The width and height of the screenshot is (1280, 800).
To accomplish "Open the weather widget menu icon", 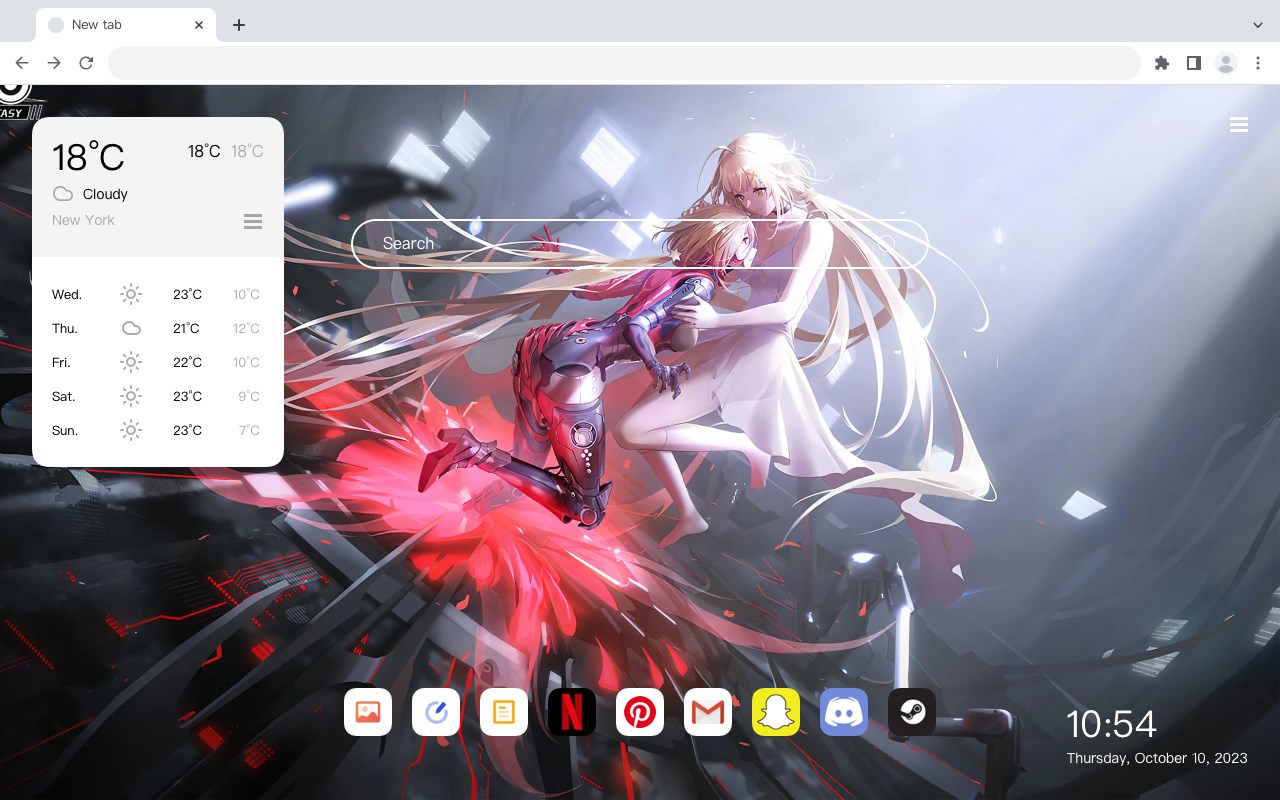I will point(253,221).
